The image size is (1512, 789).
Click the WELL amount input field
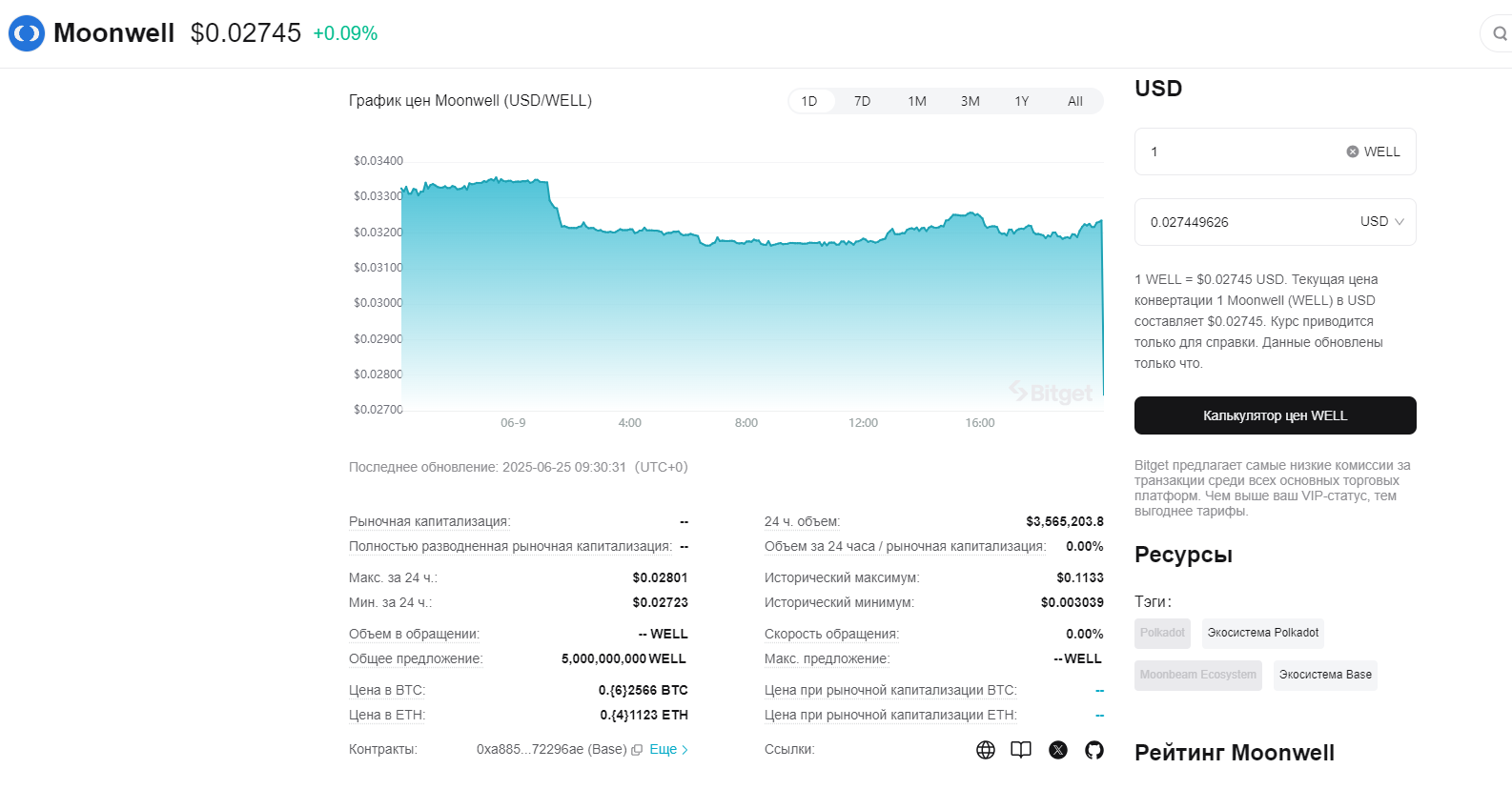click(1239, 152)
